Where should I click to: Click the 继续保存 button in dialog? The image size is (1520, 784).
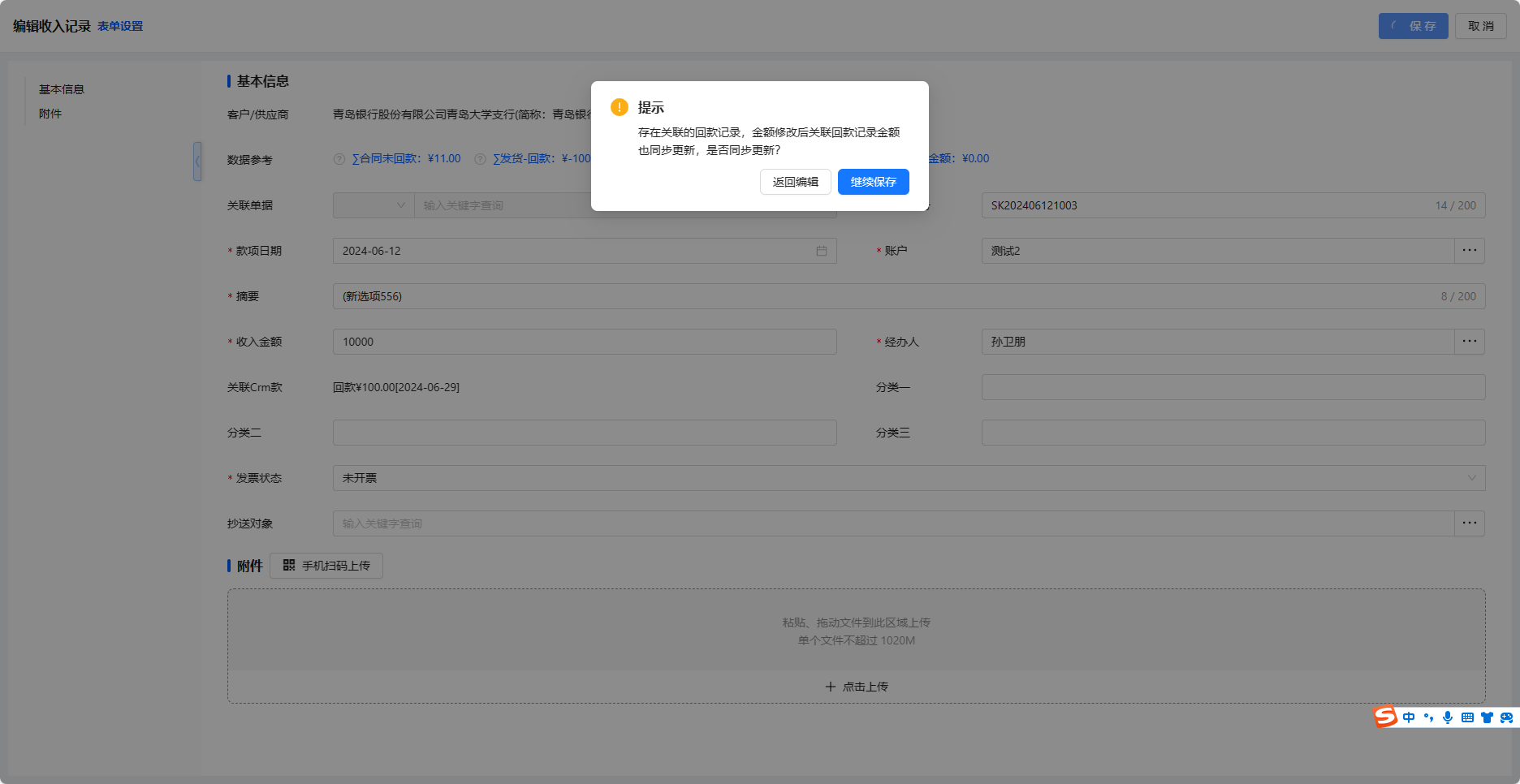click(x=873, y=182)
